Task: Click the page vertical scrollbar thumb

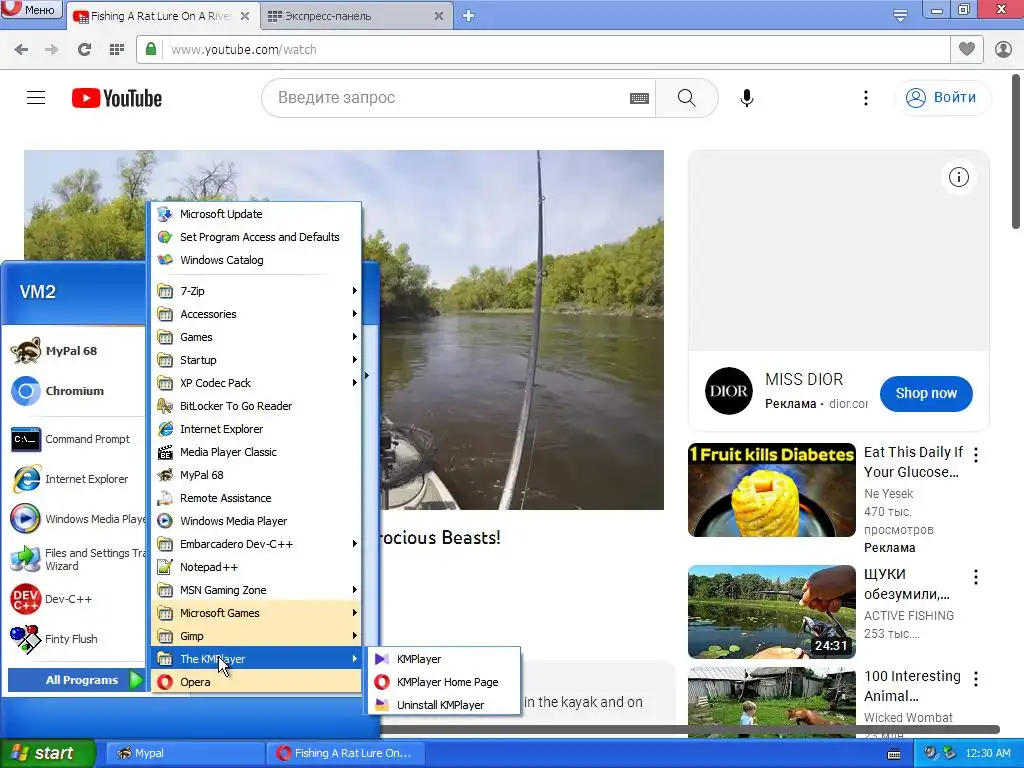Action: (x=1016, y=150)
